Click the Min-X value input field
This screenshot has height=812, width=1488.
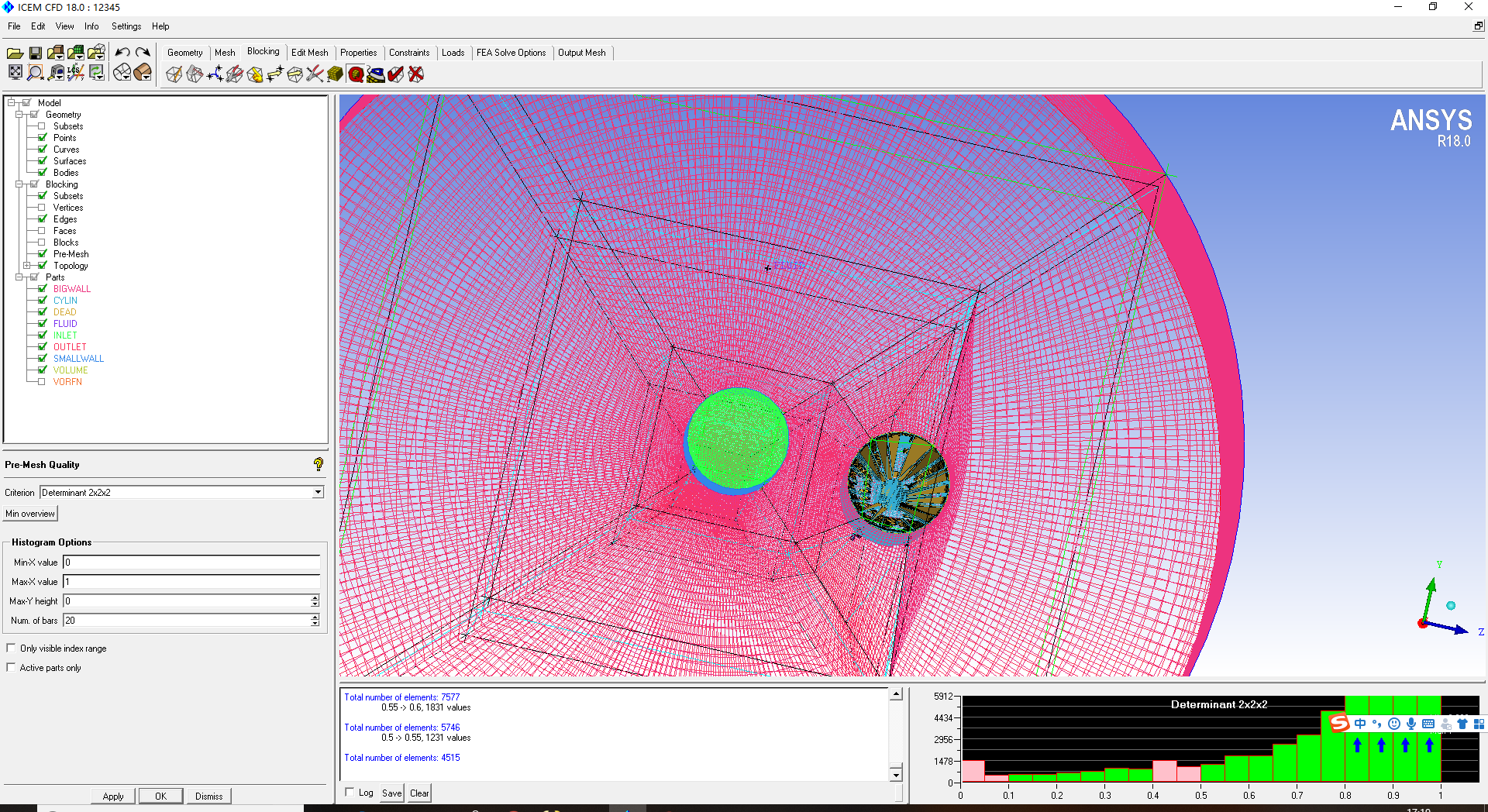191,563
